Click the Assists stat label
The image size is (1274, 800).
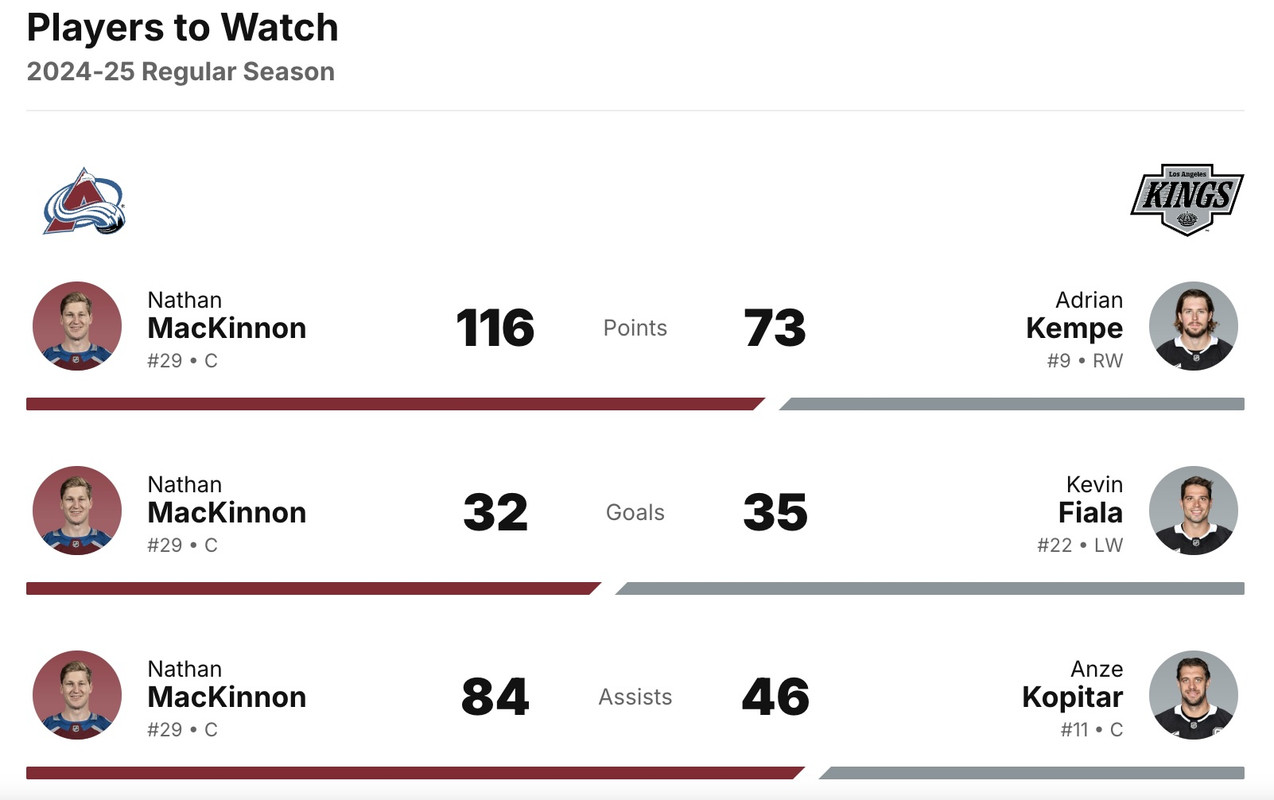[635, 697]
